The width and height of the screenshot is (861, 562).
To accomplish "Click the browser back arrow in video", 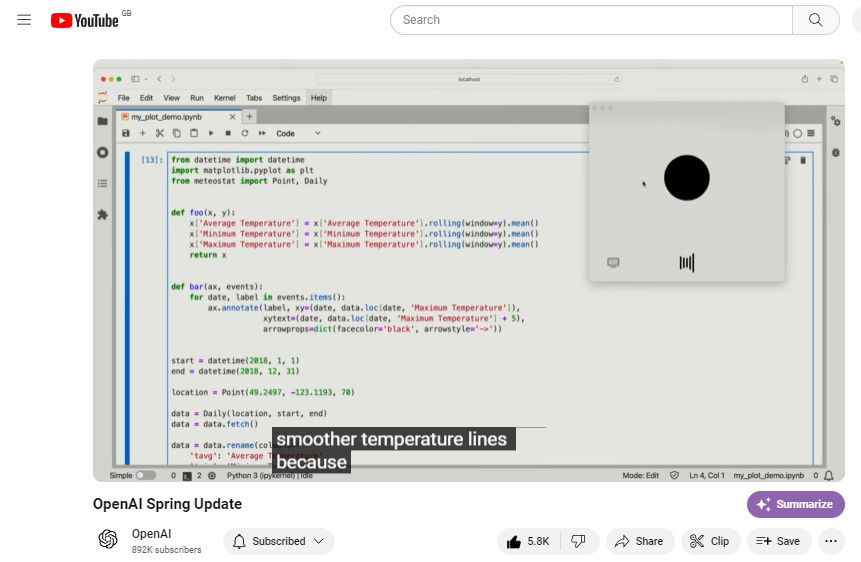I will tap(159, 79).
